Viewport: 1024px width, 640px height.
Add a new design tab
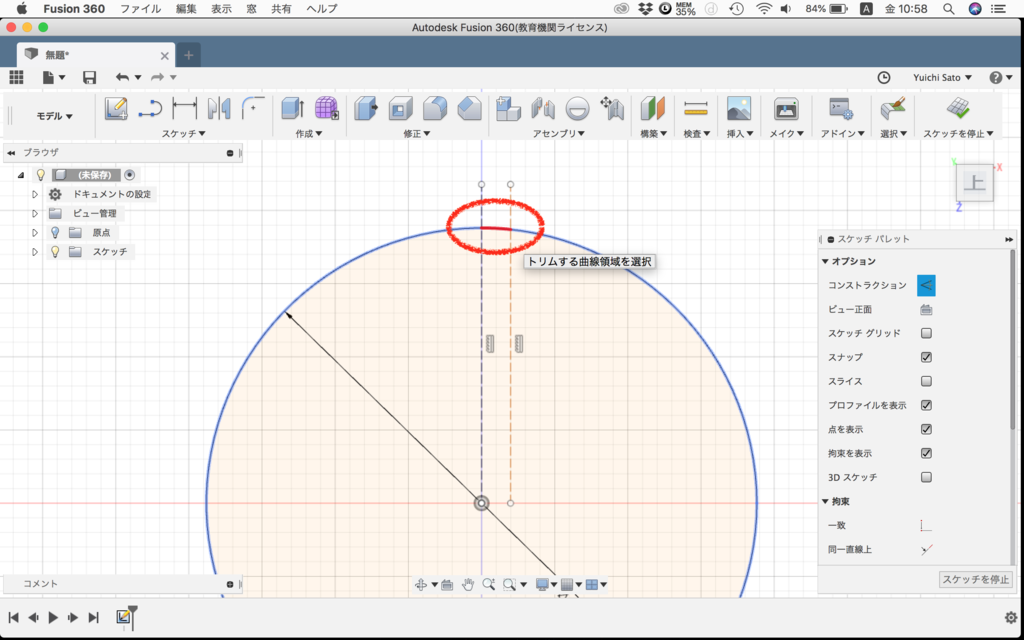coord(189,55)
